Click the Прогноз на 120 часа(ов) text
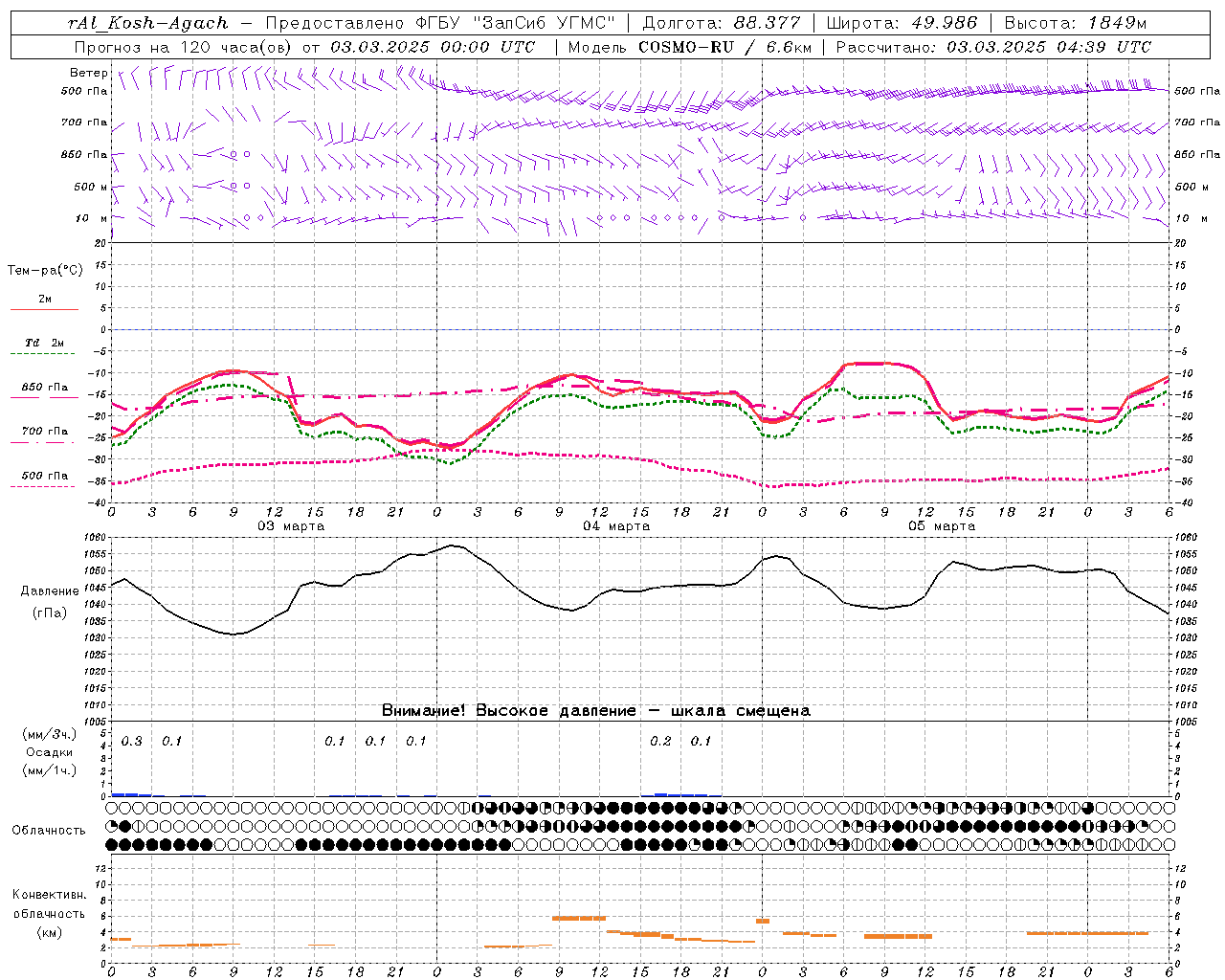1225x980 pixels. (184, 47)
